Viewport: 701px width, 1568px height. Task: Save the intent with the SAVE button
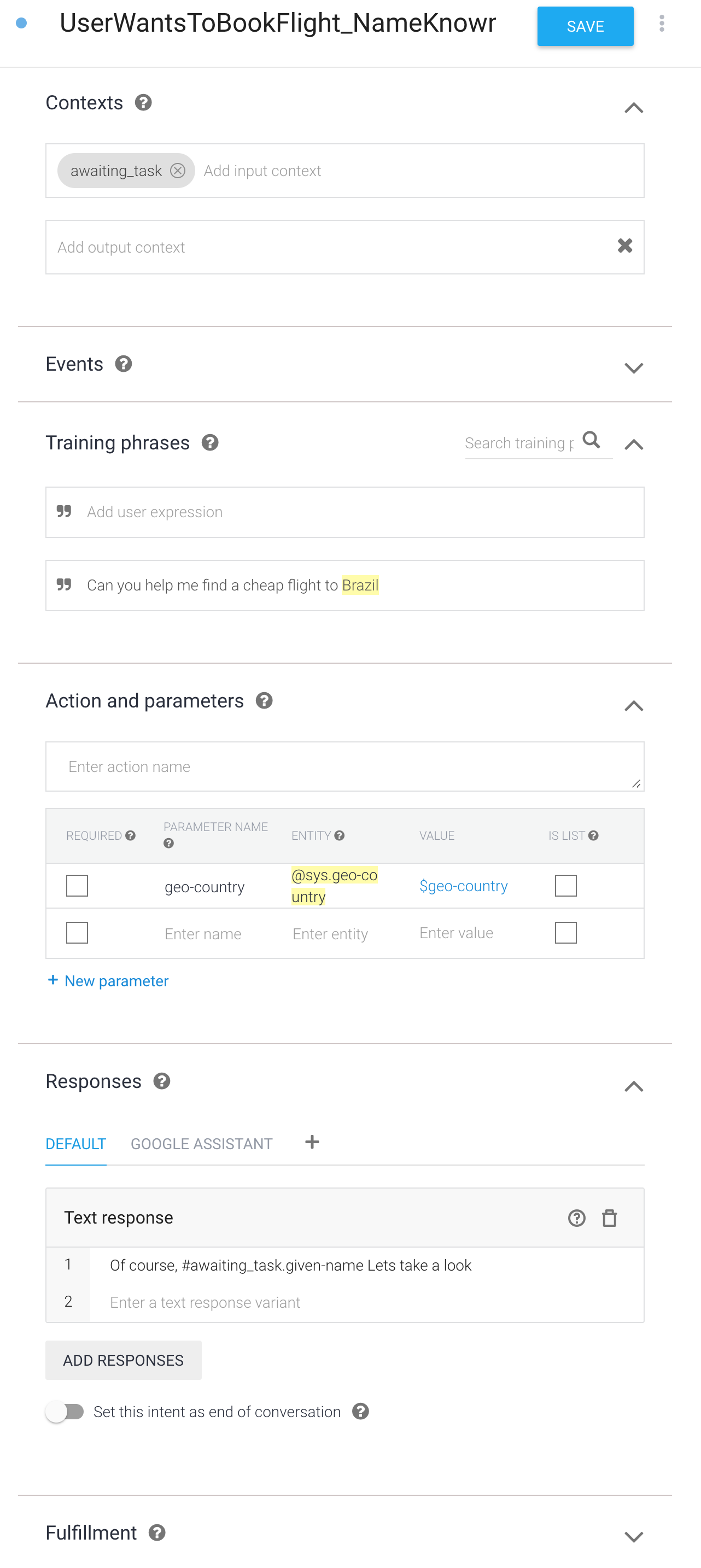pos(585,26)
